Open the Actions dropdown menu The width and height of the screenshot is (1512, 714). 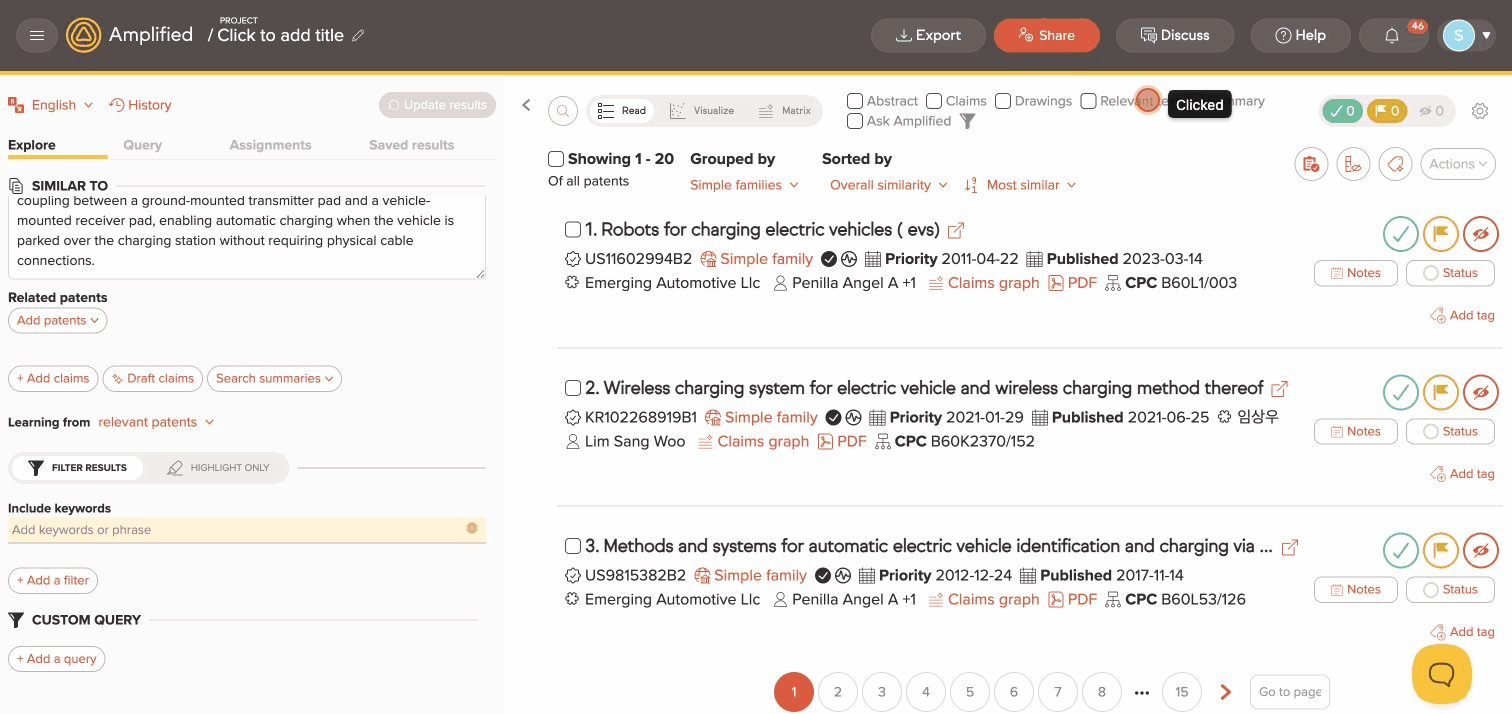pos(1457,164)
